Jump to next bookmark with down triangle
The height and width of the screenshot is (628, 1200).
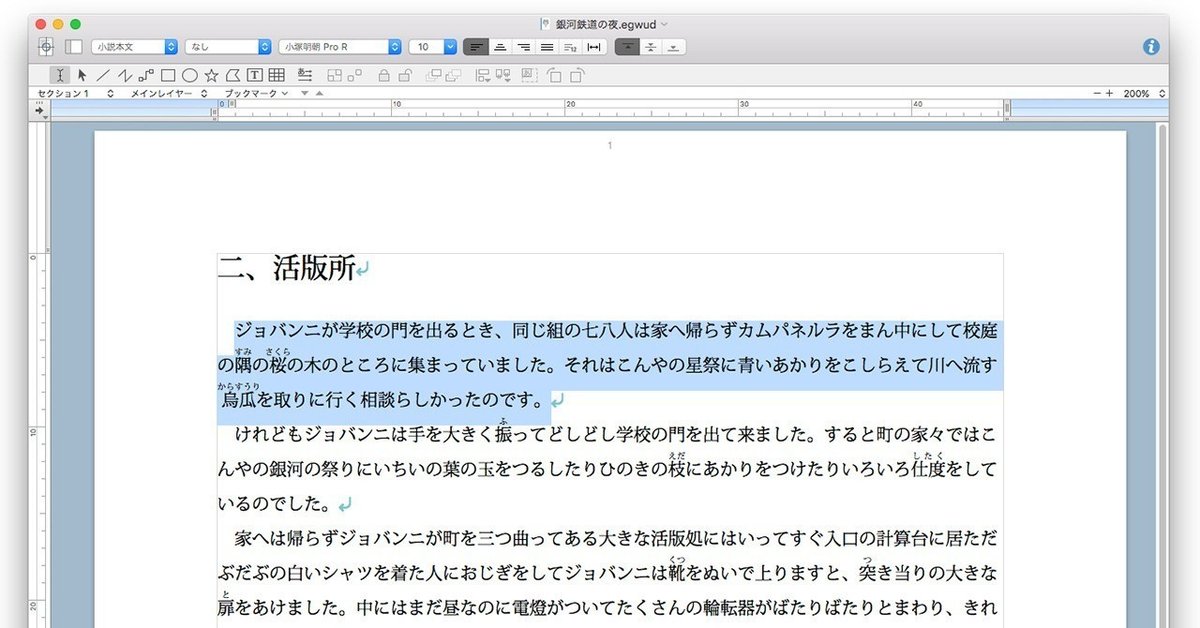[x=304, y=93]
